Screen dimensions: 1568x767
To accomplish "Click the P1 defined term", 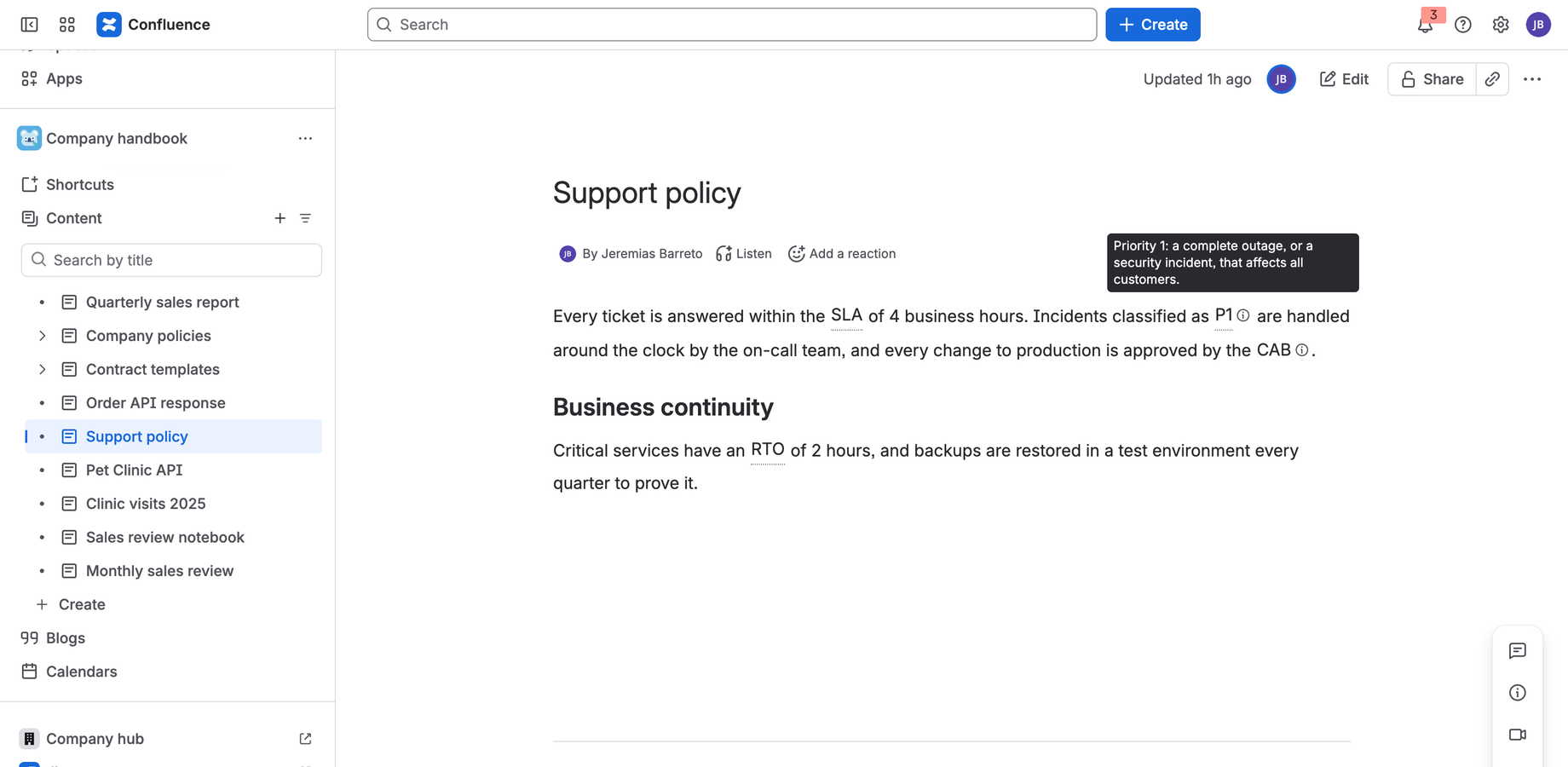I will click(x=1224, y=315).
